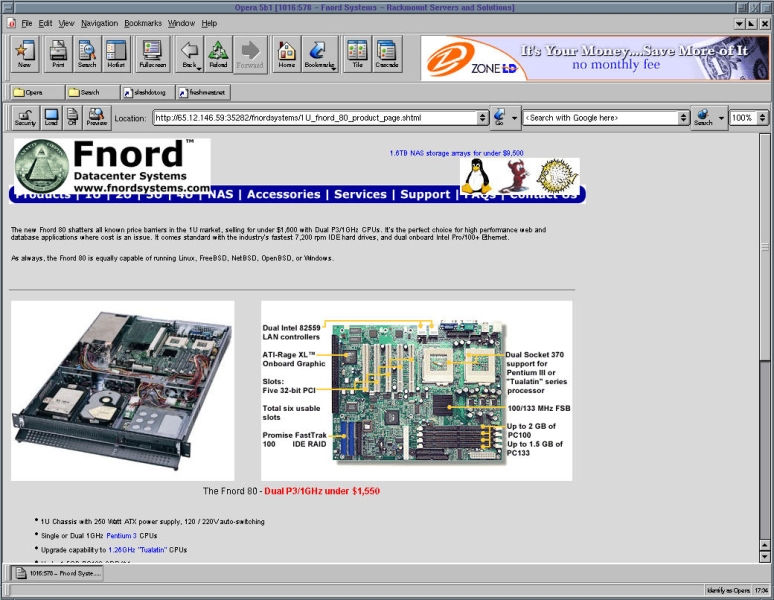Image resolution: width=774 pixels, height=600 pixels.
Task: Open the 100% zoom level dropdown
Action: pos(763,118)
